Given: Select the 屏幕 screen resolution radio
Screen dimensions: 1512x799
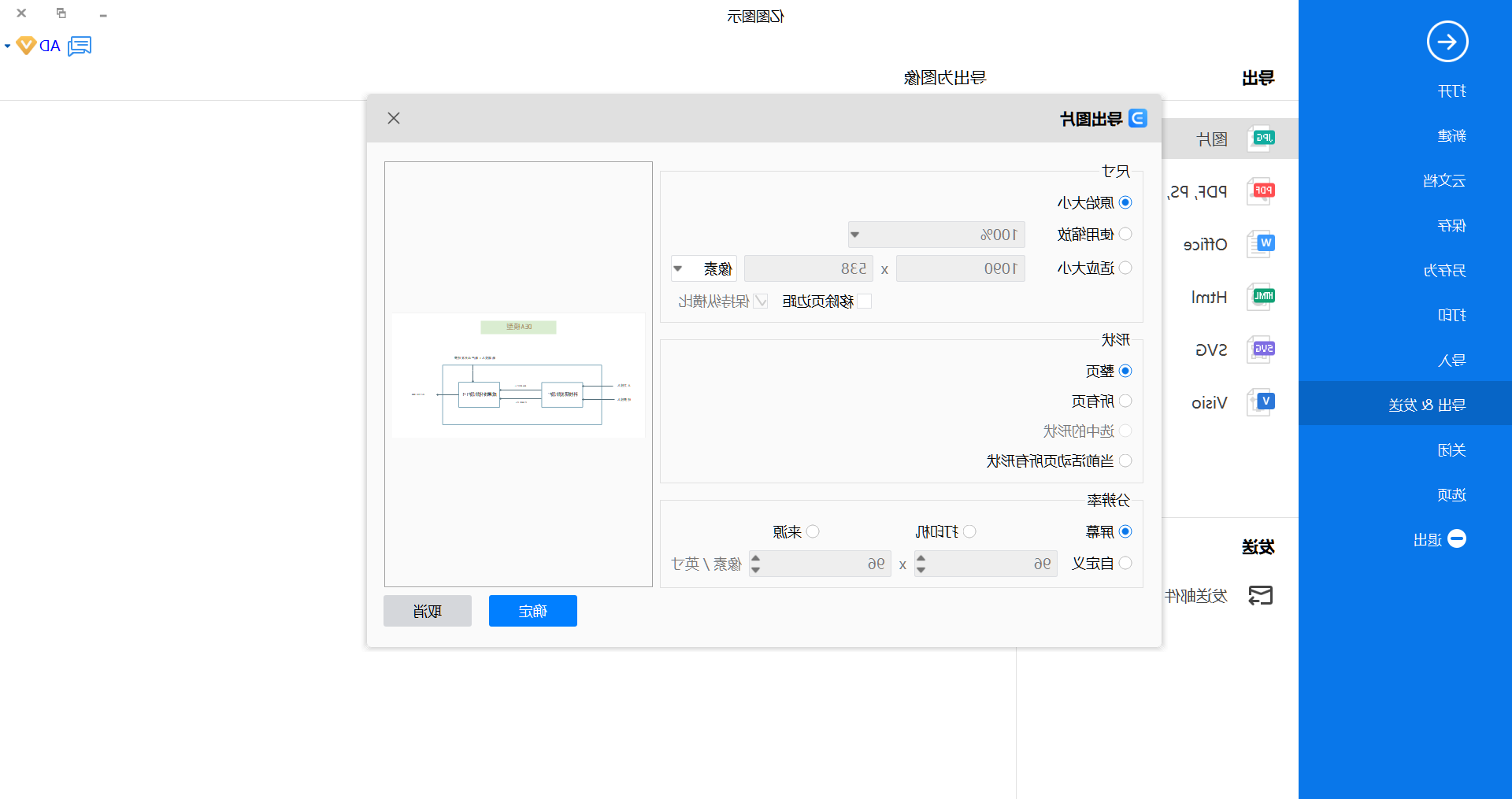Looking at the screenshot, I should pos(1125,531).
